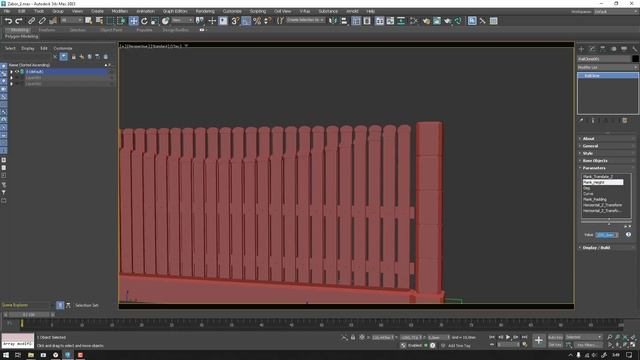The image size is (640, 360).
Task: Click the Select and Place icon
Action: coord(165,21)
